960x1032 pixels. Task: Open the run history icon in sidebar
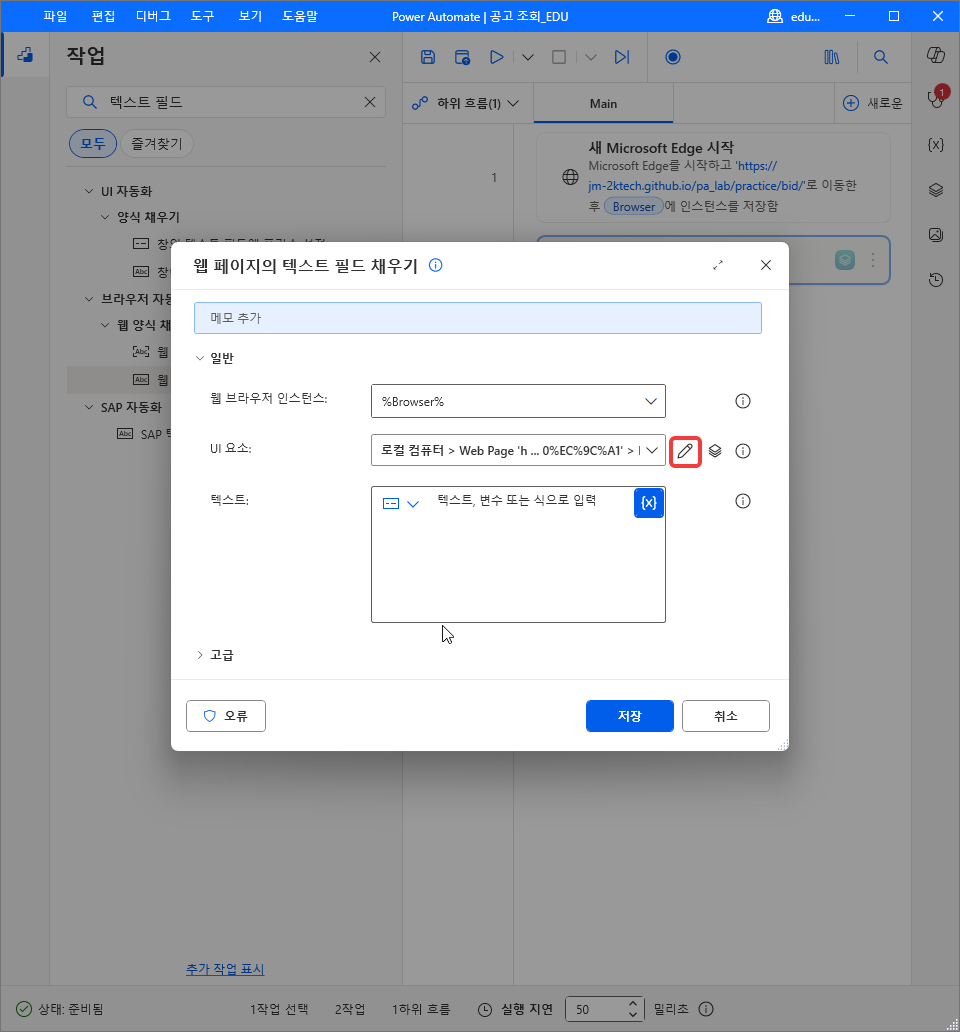(936, 280)
